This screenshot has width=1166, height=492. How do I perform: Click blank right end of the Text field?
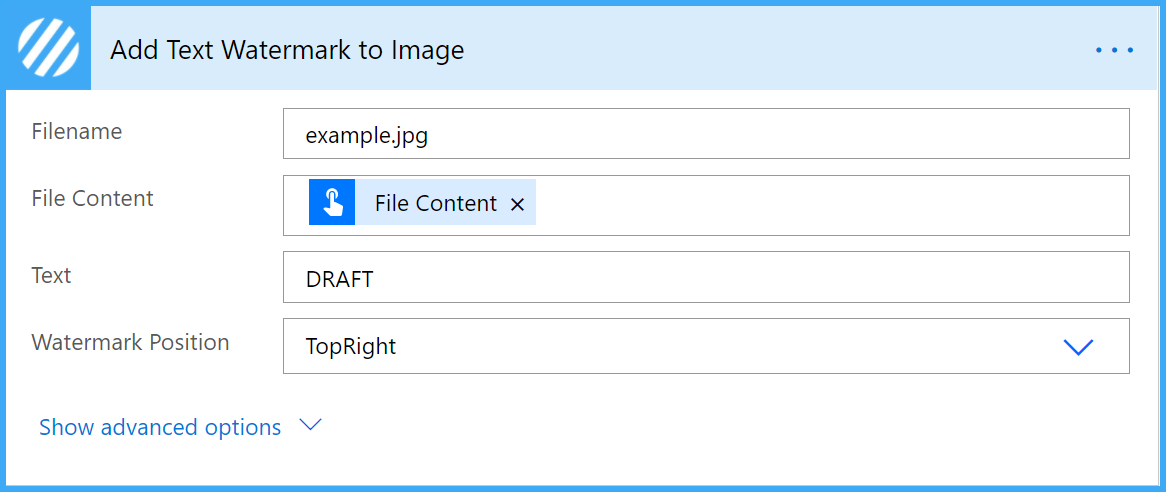click(967, 277)
